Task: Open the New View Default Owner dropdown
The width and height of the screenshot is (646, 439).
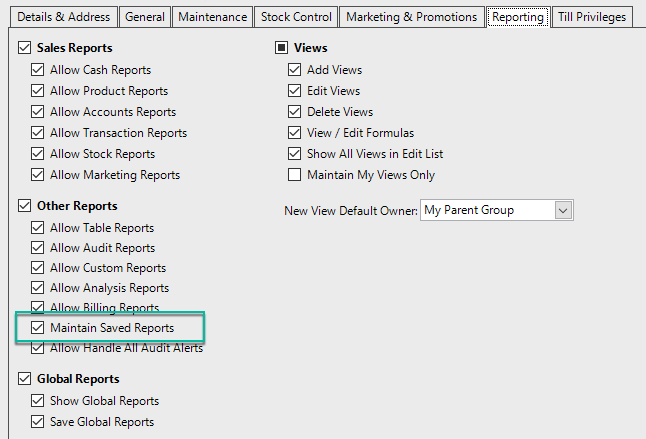Action: click(562, 210)
